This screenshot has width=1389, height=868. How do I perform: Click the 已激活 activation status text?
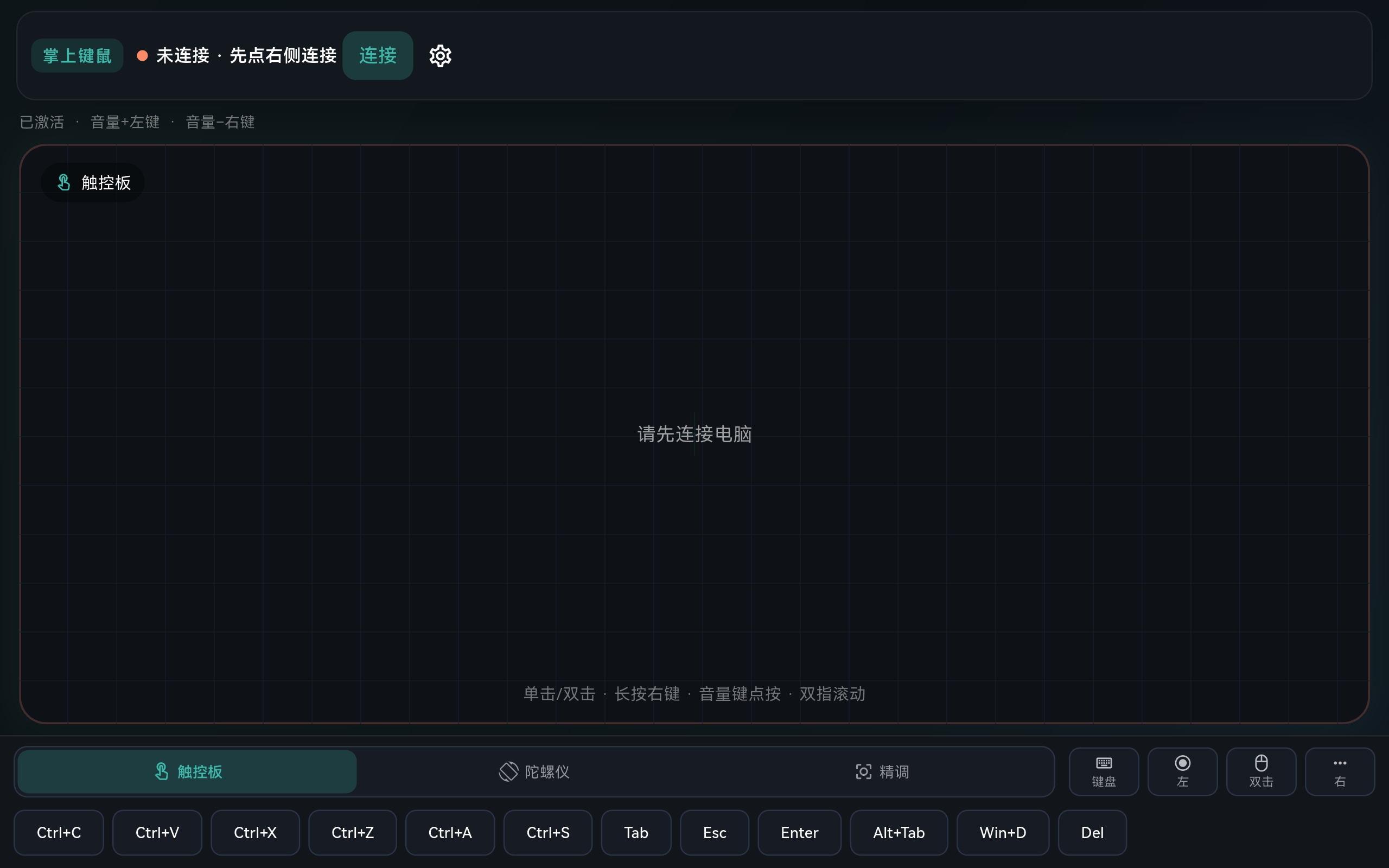point(42,122)
